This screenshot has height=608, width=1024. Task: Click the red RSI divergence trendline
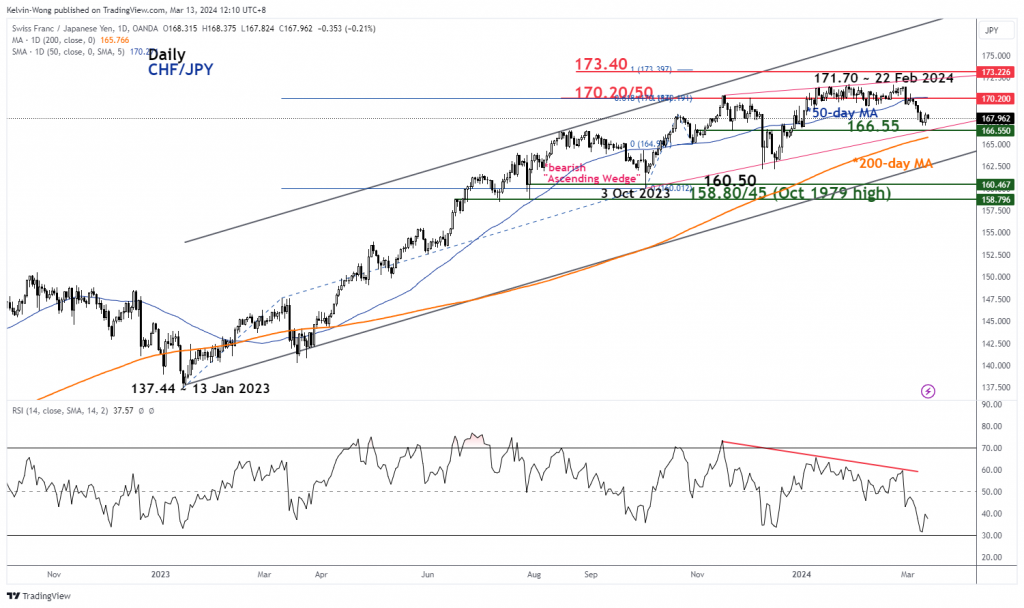(x=820, y=456)
